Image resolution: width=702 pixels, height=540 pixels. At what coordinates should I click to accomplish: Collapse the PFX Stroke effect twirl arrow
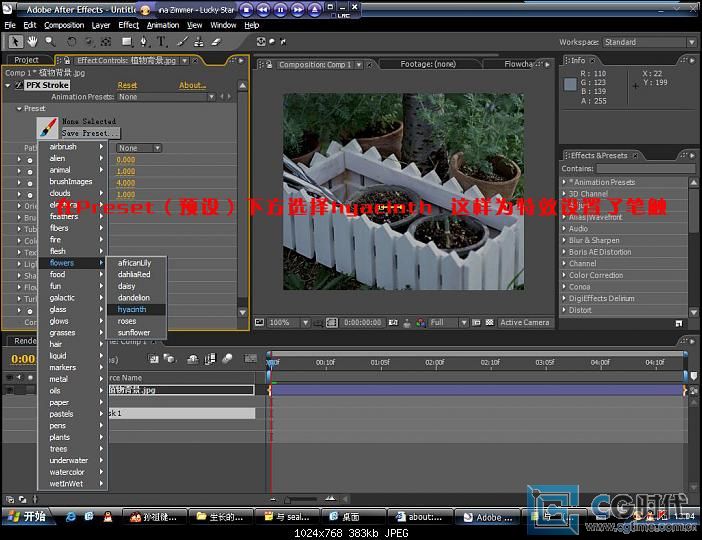tap(8, 85)
